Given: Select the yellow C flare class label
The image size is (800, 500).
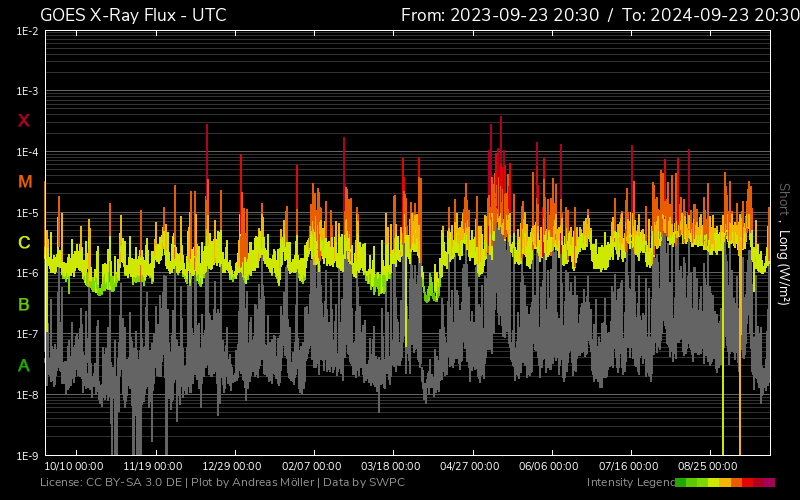Looking at the screenshot, I should tap(24, 243).
